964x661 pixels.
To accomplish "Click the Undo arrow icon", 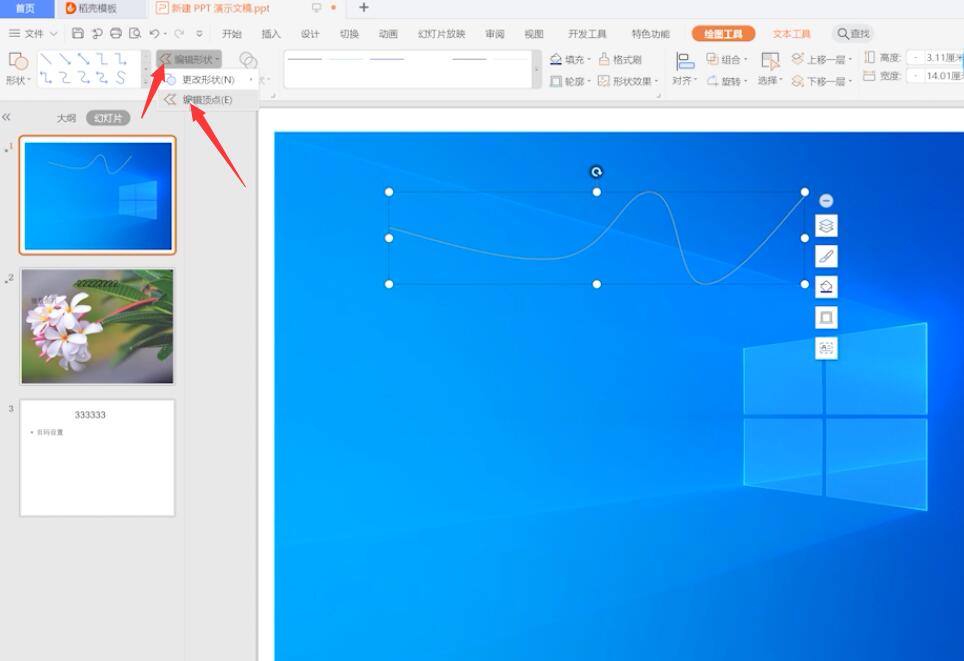I will click(x=154, y=33).
